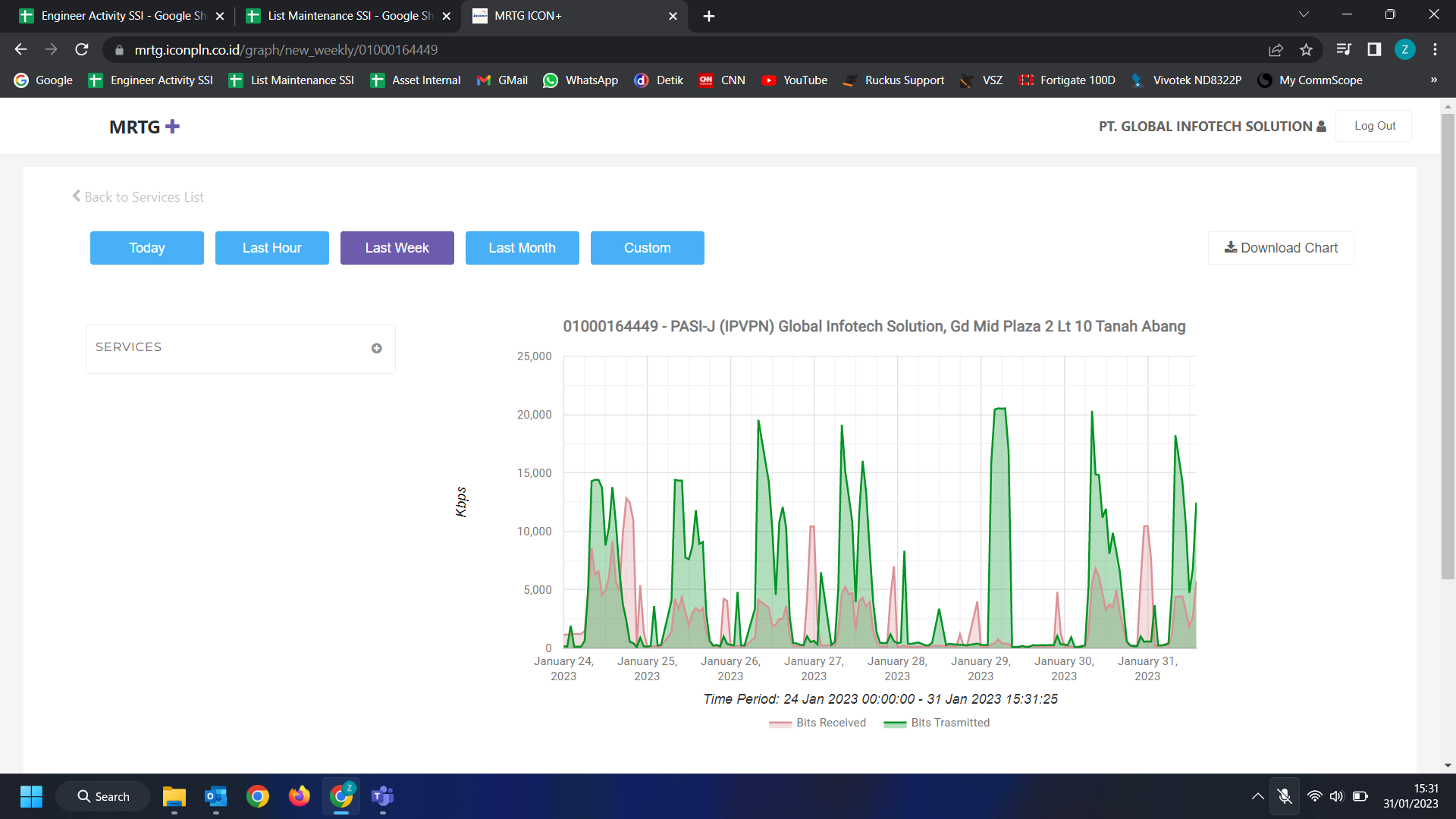Image resolution: width=1456 pixels, height=819 pixels.
Task: Toggle Bits Trasmitted legend series
Action: [937, 723]
